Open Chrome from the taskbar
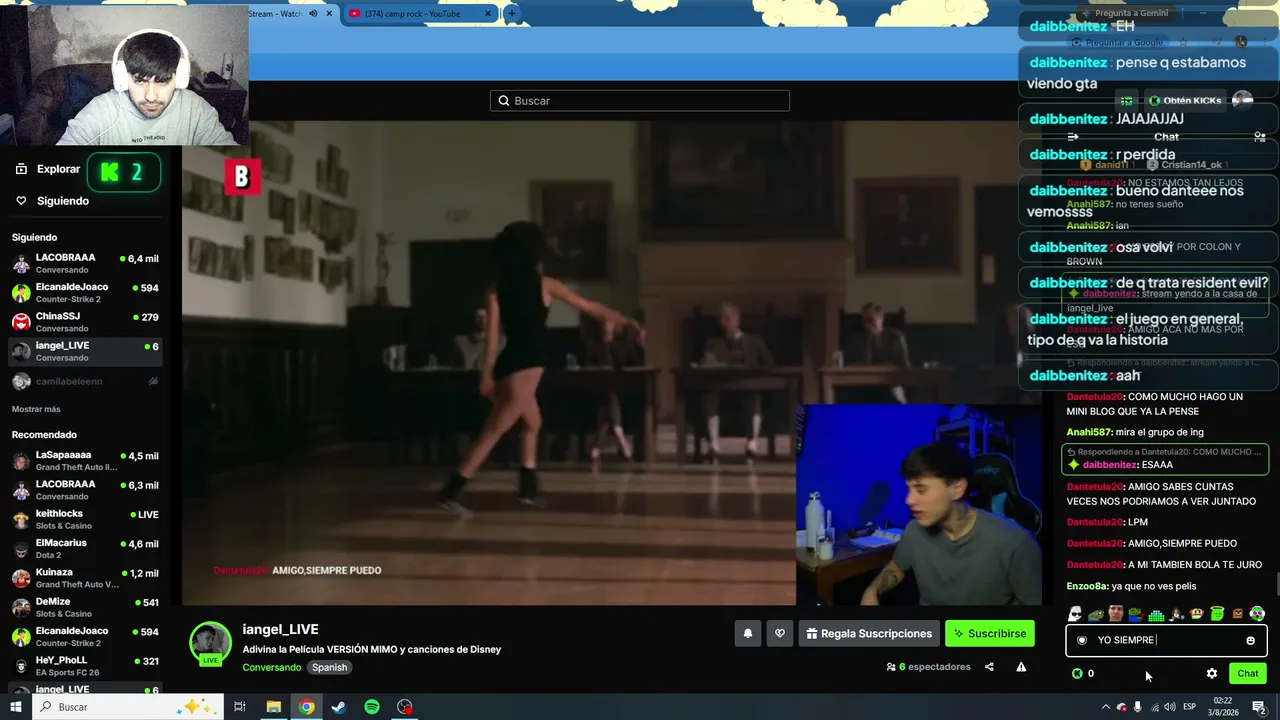 306,707
